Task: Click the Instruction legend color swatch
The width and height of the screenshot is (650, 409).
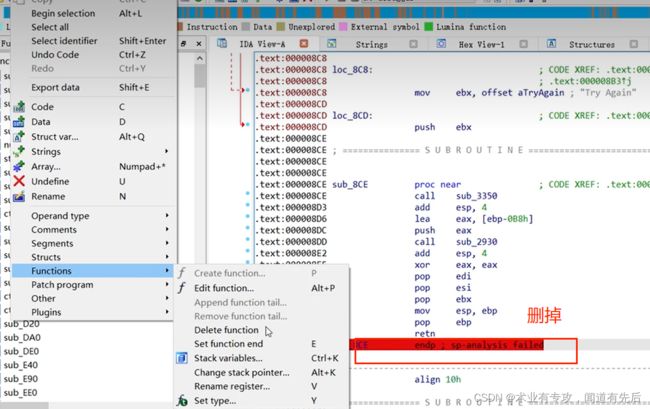Action: (x=180, y=27)
